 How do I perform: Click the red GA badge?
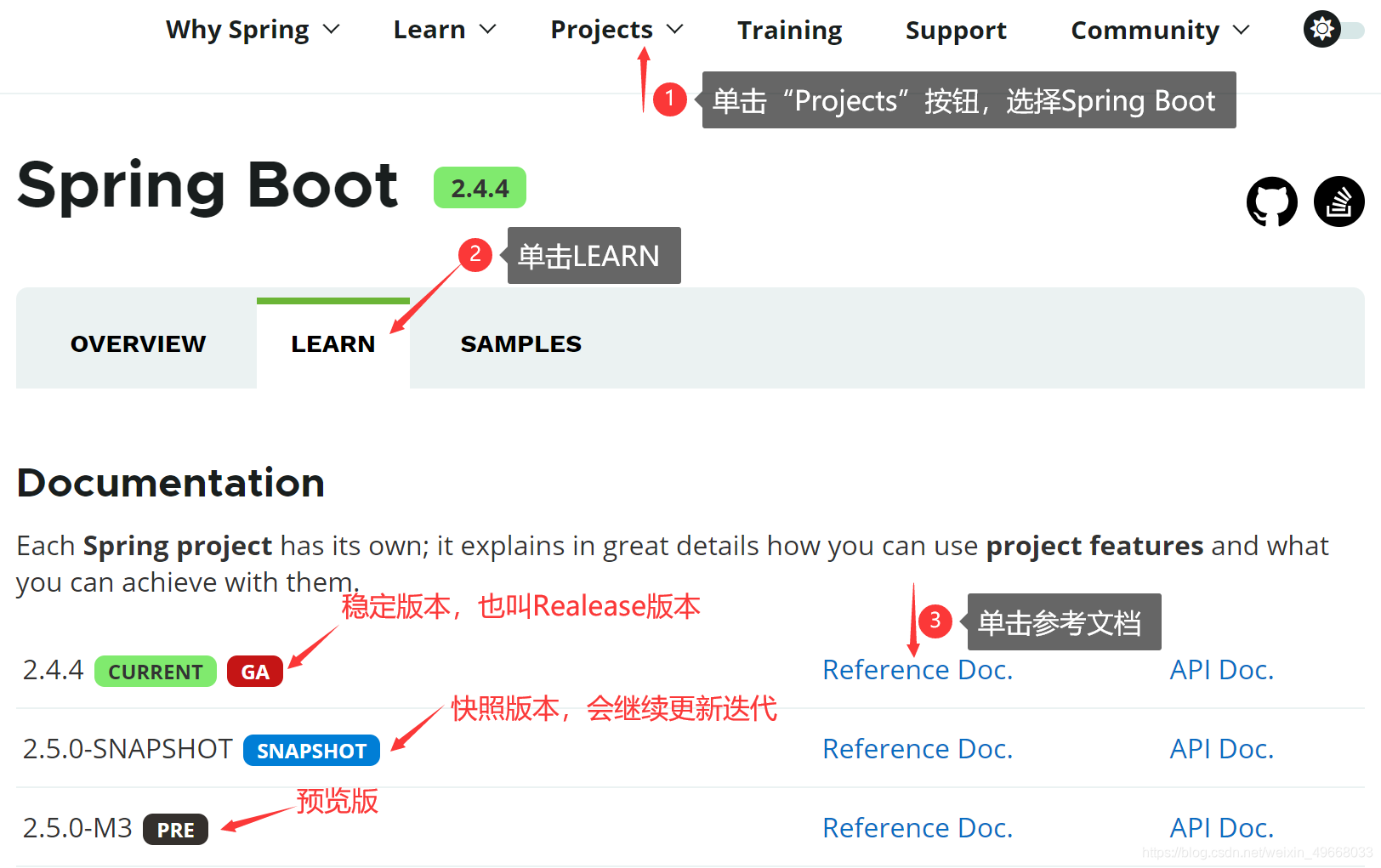(x=255, y=672)
